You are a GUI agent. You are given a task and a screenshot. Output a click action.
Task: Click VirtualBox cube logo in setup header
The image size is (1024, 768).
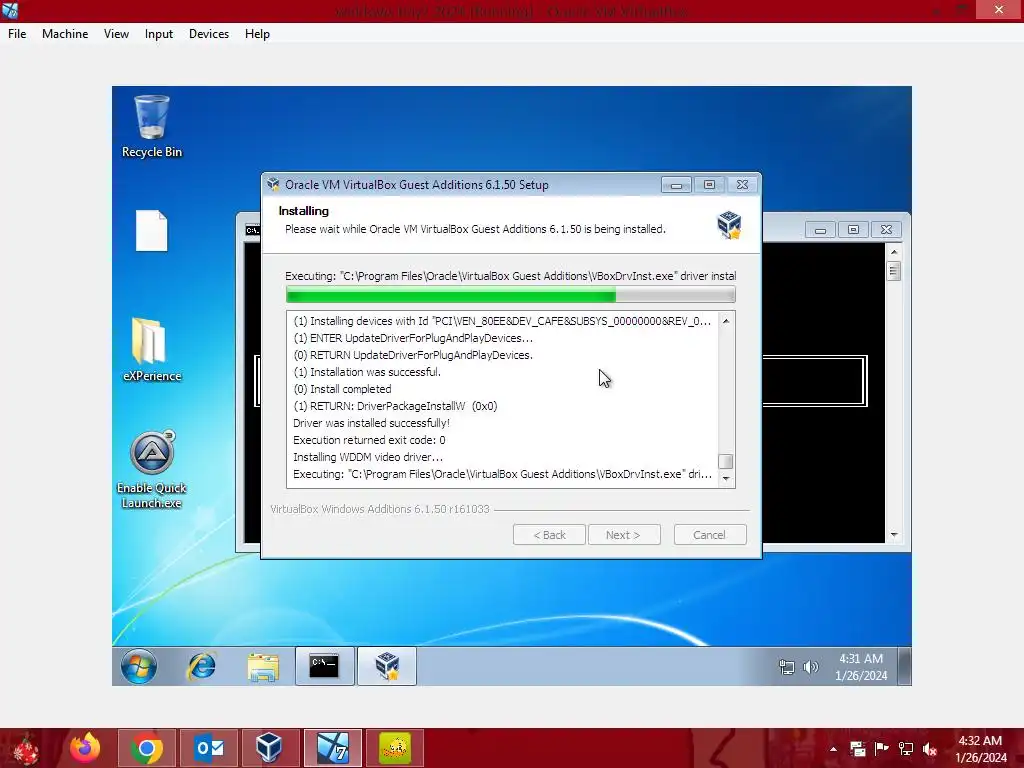[729, 225]
